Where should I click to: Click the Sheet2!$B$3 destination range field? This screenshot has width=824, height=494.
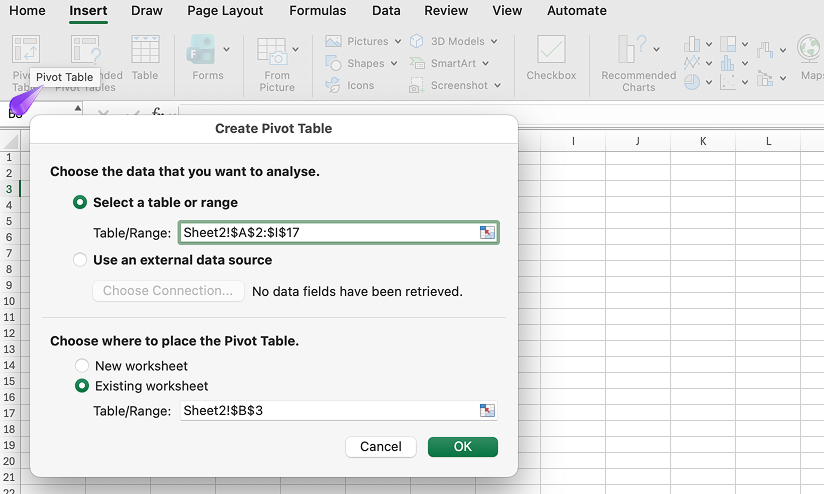pos(326,411)
